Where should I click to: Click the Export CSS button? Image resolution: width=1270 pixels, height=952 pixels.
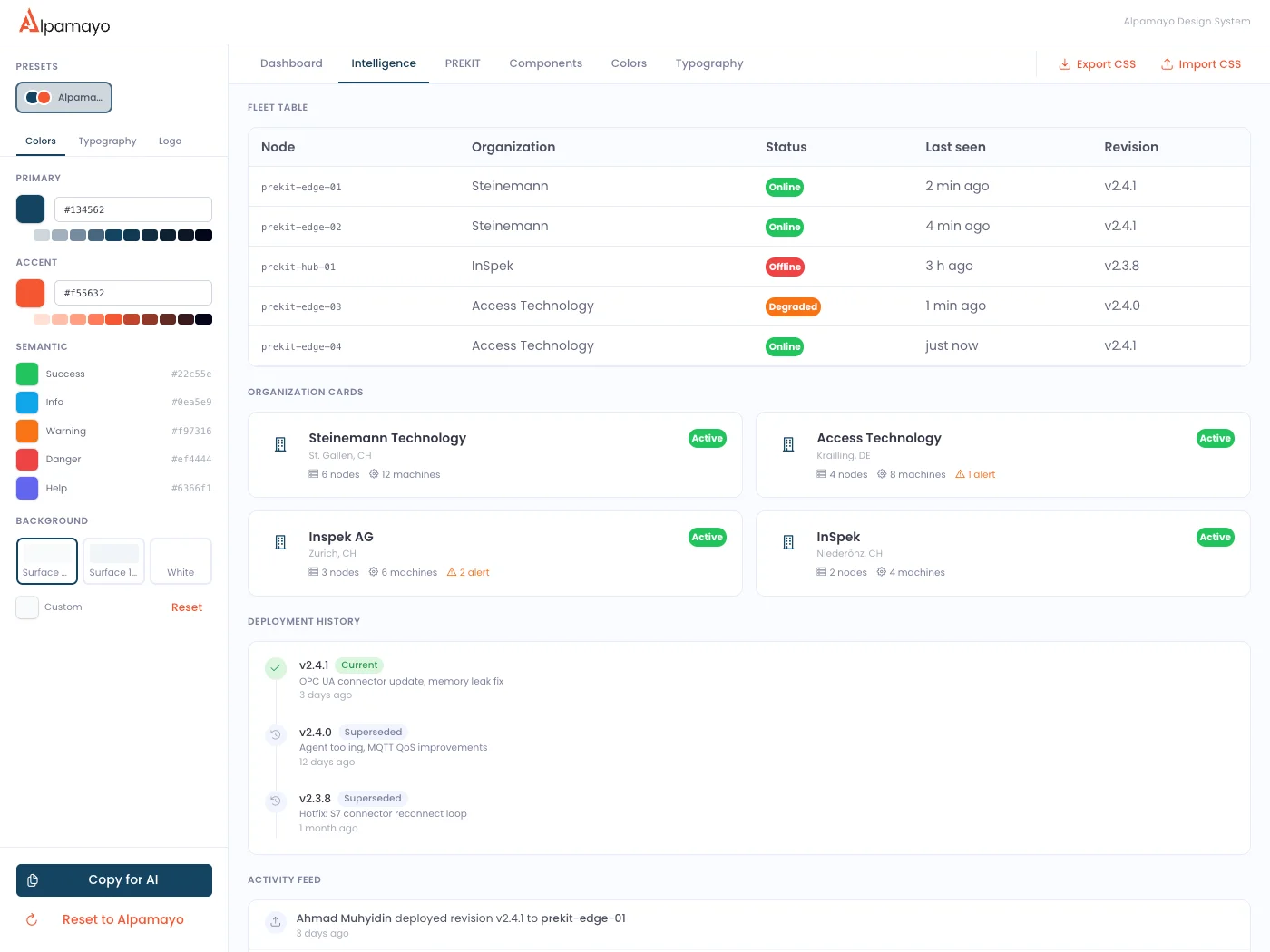coord(1098,64)
